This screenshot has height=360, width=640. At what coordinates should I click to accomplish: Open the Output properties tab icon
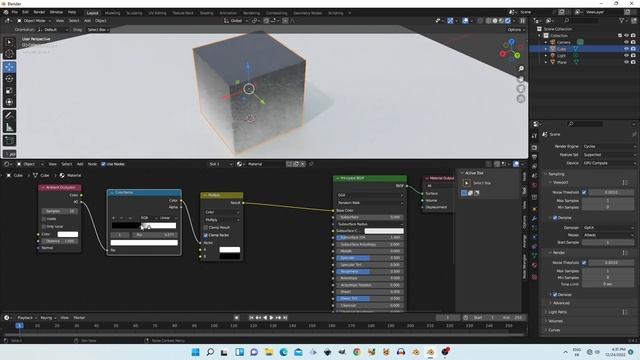click(534, 157)
